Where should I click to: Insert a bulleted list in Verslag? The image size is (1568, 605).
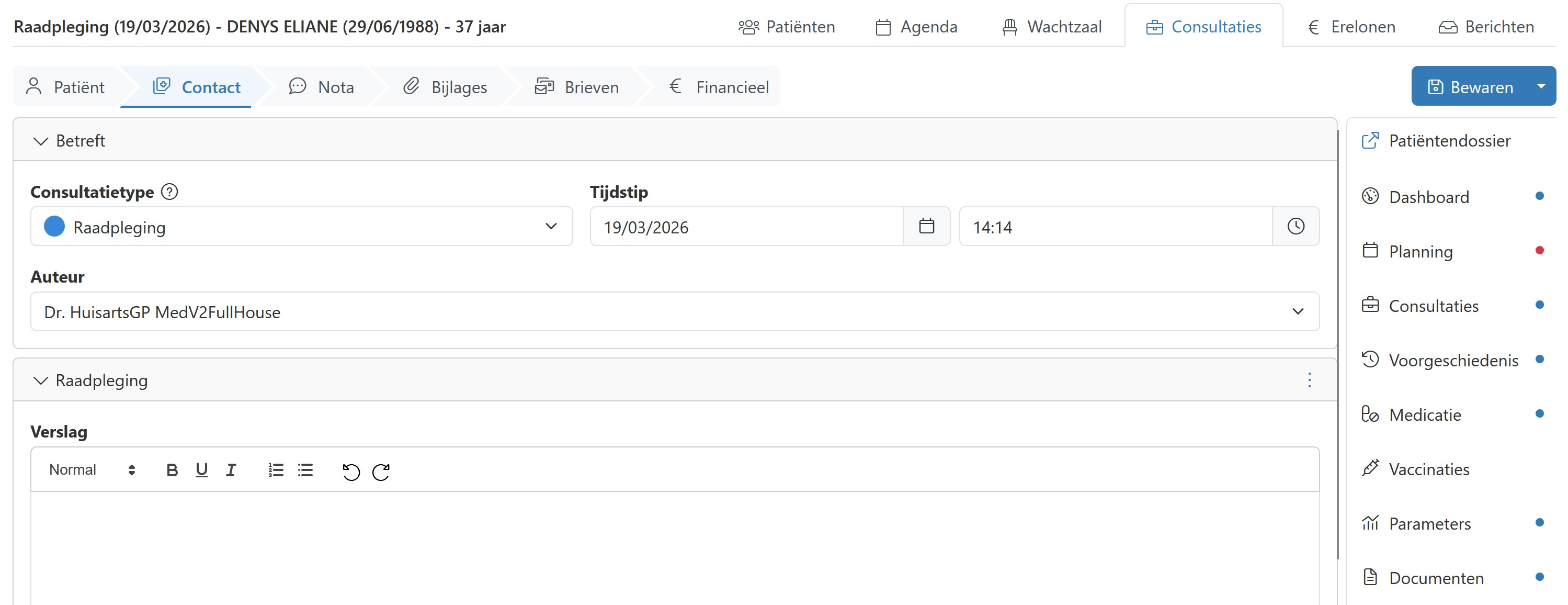point(305,470)
